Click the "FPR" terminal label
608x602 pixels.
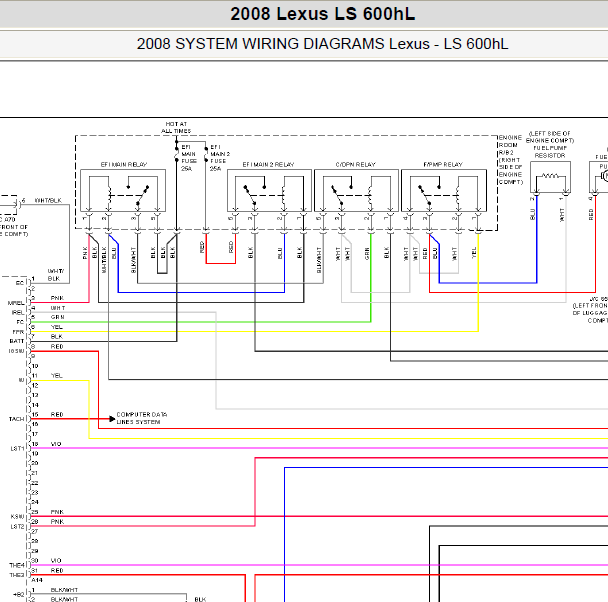(18, 332)
